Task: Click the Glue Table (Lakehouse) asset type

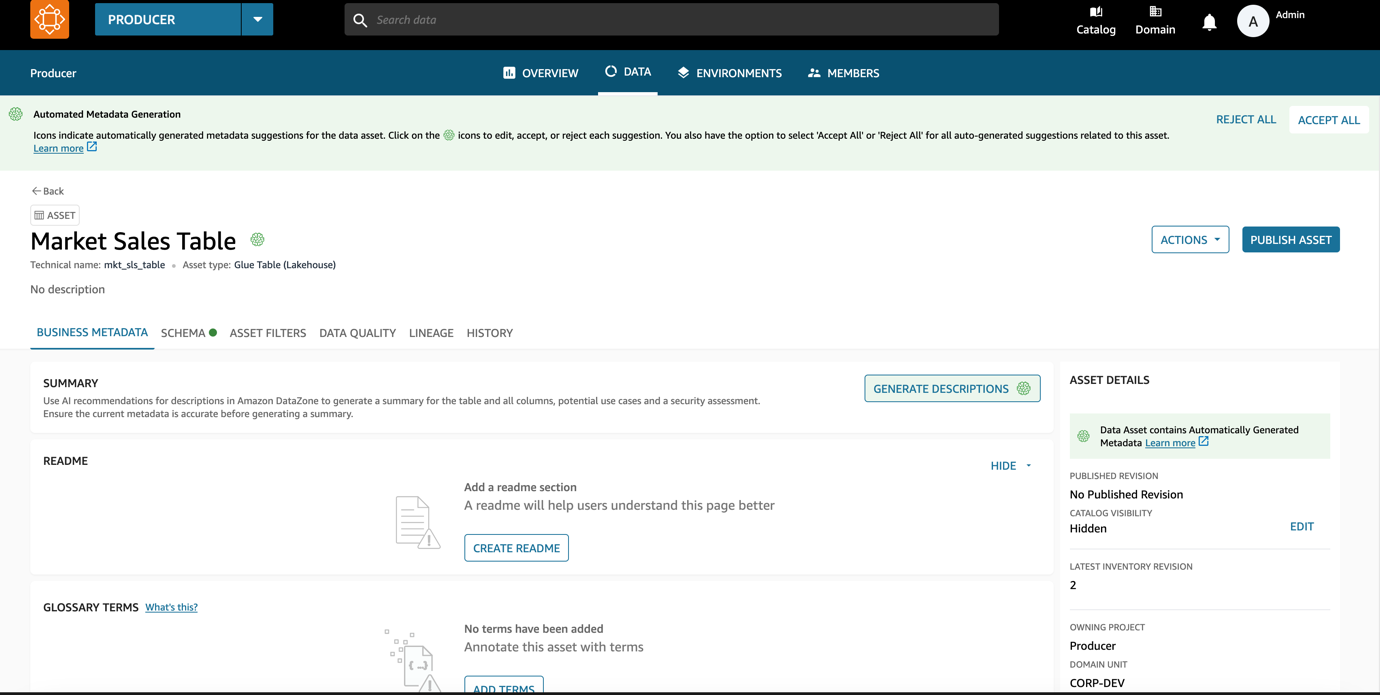Action: point(285,265)
